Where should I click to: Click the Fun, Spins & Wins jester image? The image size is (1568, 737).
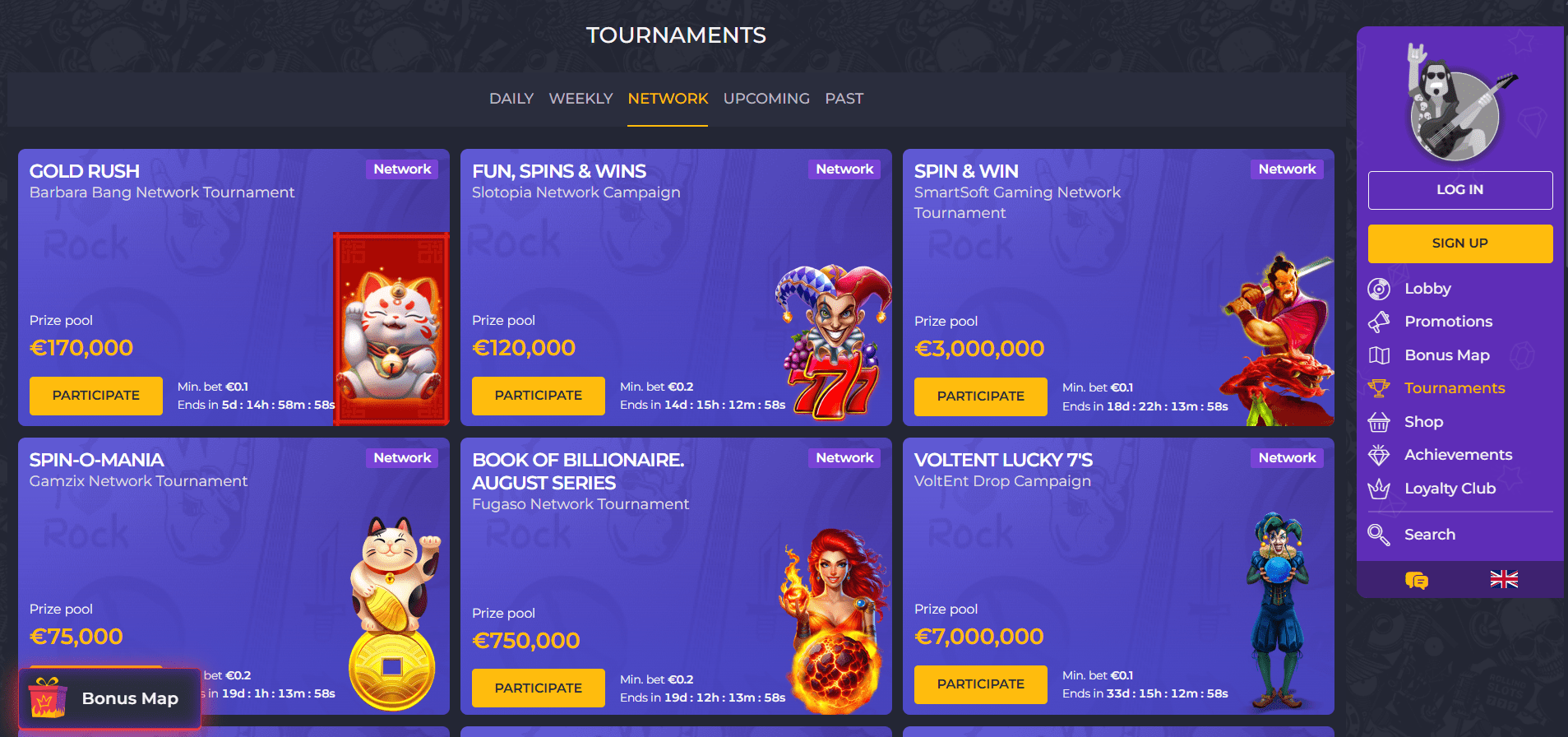[x=834, y=341]
